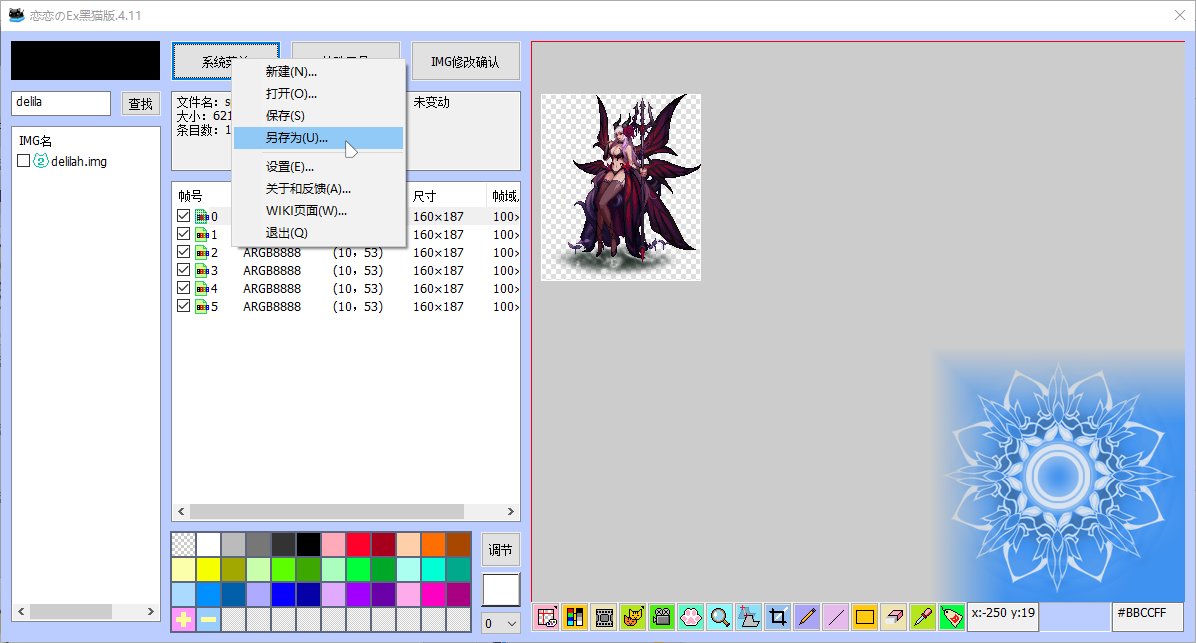Open the color palette grid tool
Screen dimensions: 1196x643
(x=575, y=617)
